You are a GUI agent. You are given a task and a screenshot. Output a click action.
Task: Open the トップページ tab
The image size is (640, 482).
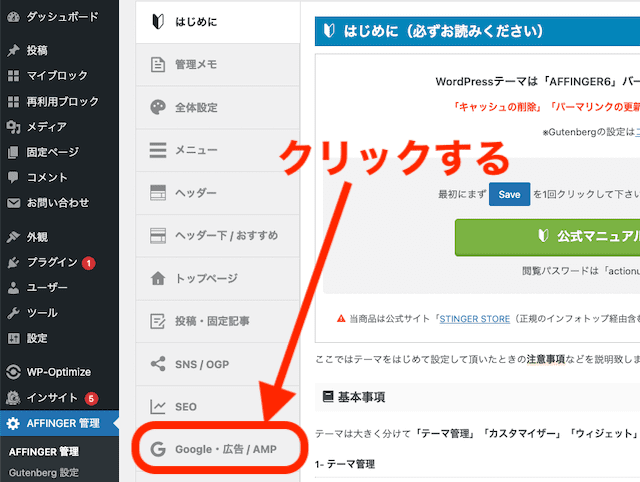coord(218,278)
